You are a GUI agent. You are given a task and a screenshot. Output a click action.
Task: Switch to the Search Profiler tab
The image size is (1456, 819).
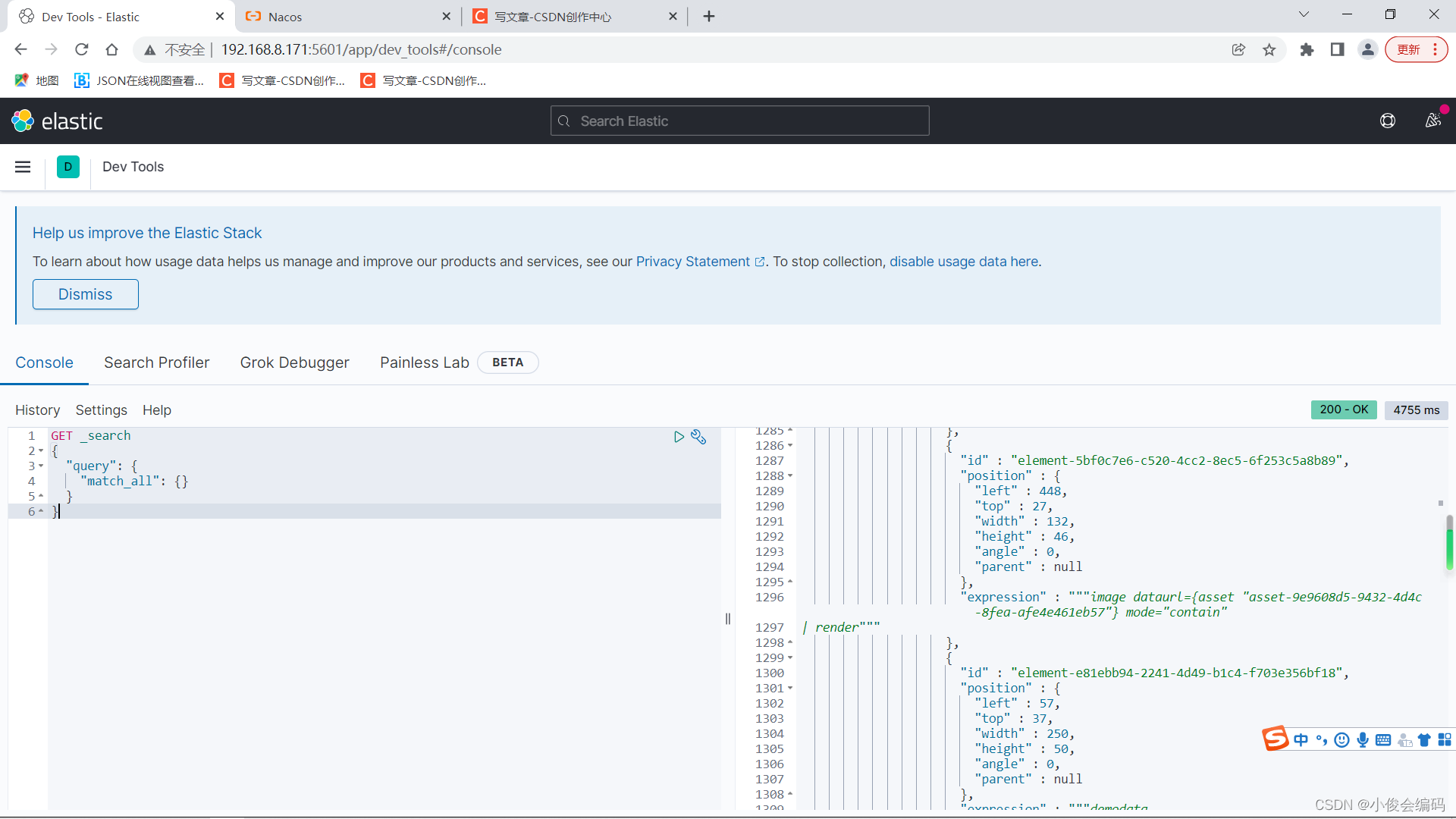point(157,362)
